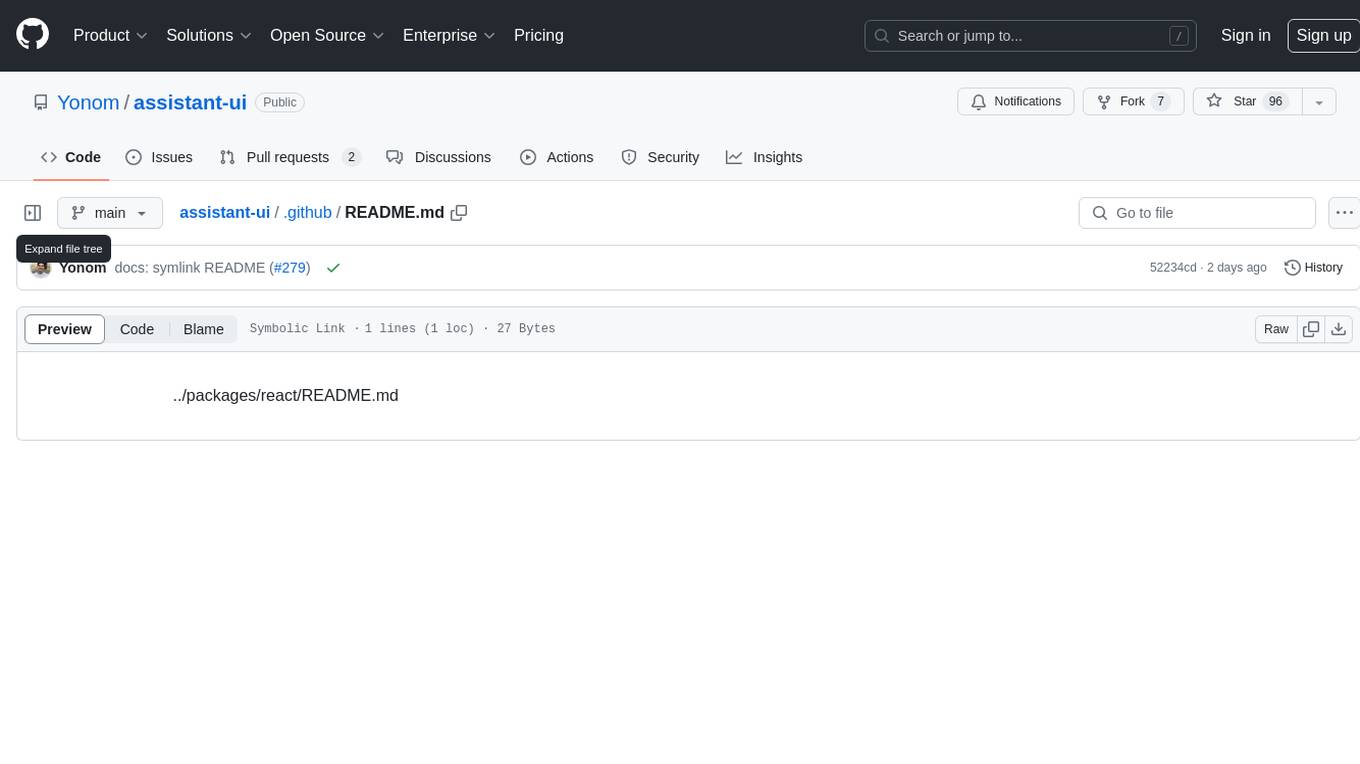Open the GitHub homepage logo
This screenshot has height=764, width=1360.
pos(33,35)
